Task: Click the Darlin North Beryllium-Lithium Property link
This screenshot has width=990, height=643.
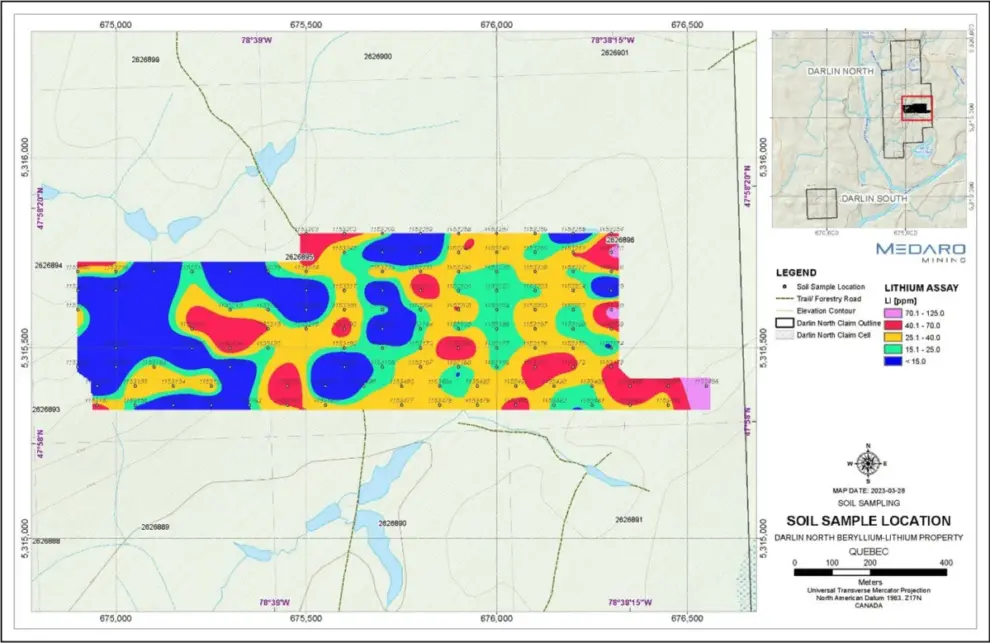Action: (868, 537)
